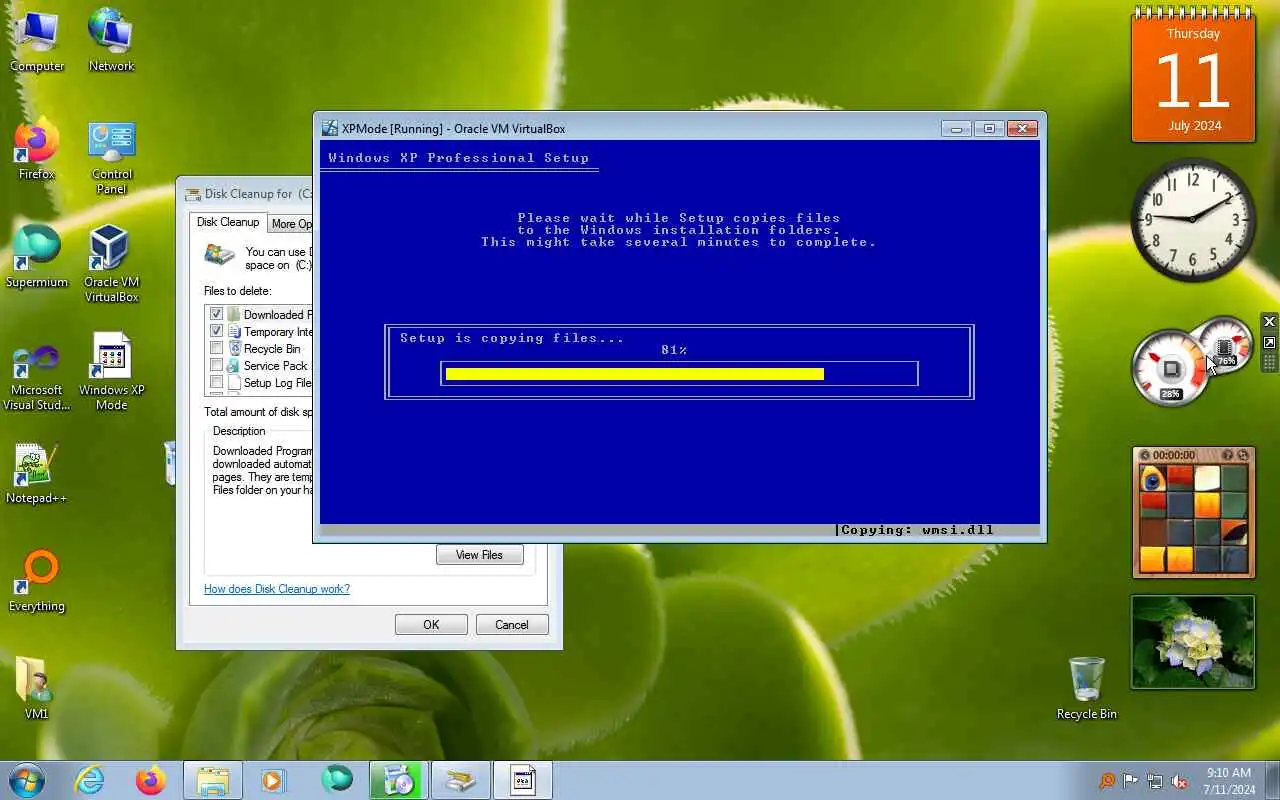Select the Oracle VM VirtualBox desktop shortcut
This screenshot has height=800, width=1280.
click(111, 264)
